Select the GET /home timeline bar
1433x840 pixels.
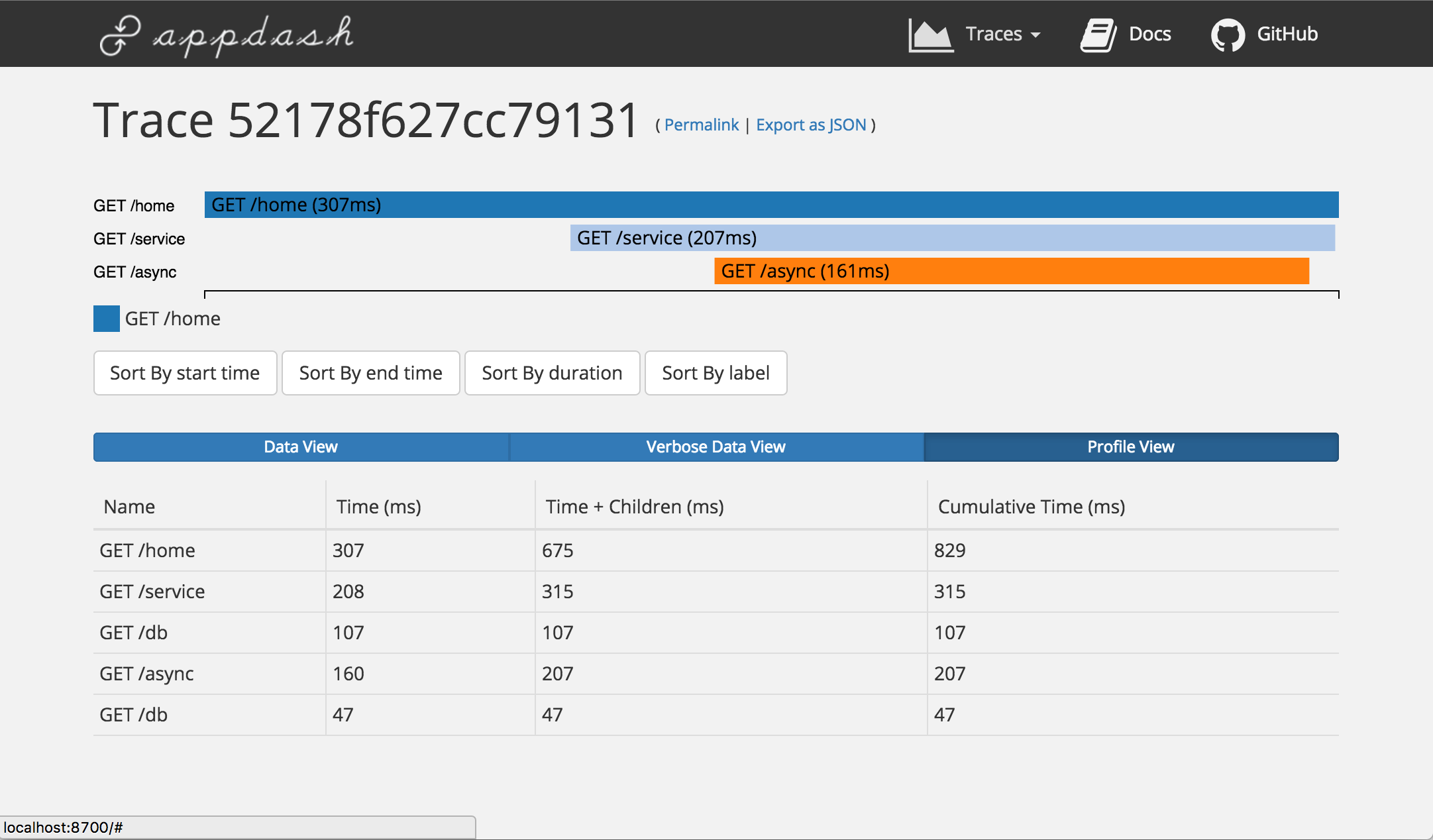[771, 205]
